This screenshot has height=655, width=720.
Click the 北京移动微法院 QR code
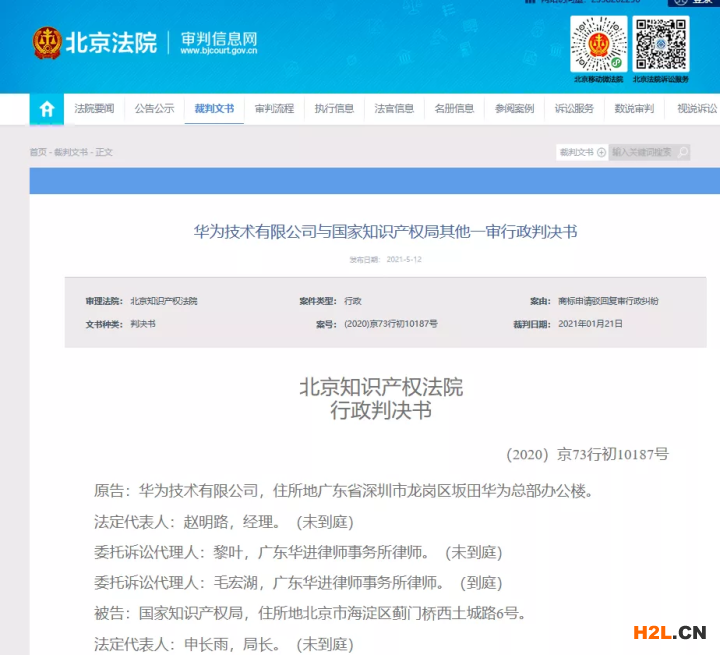tap(598, 44)
